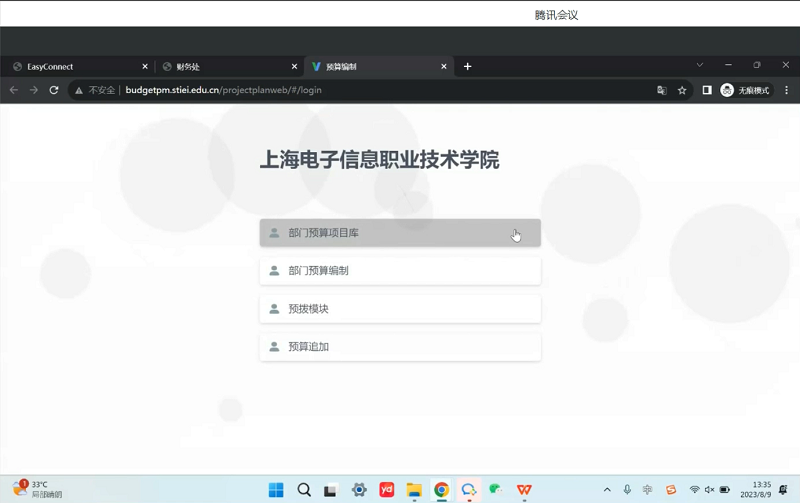800x503 pixels.
Task: Click the 不安全 site security warning
Action: click(95, 90)
